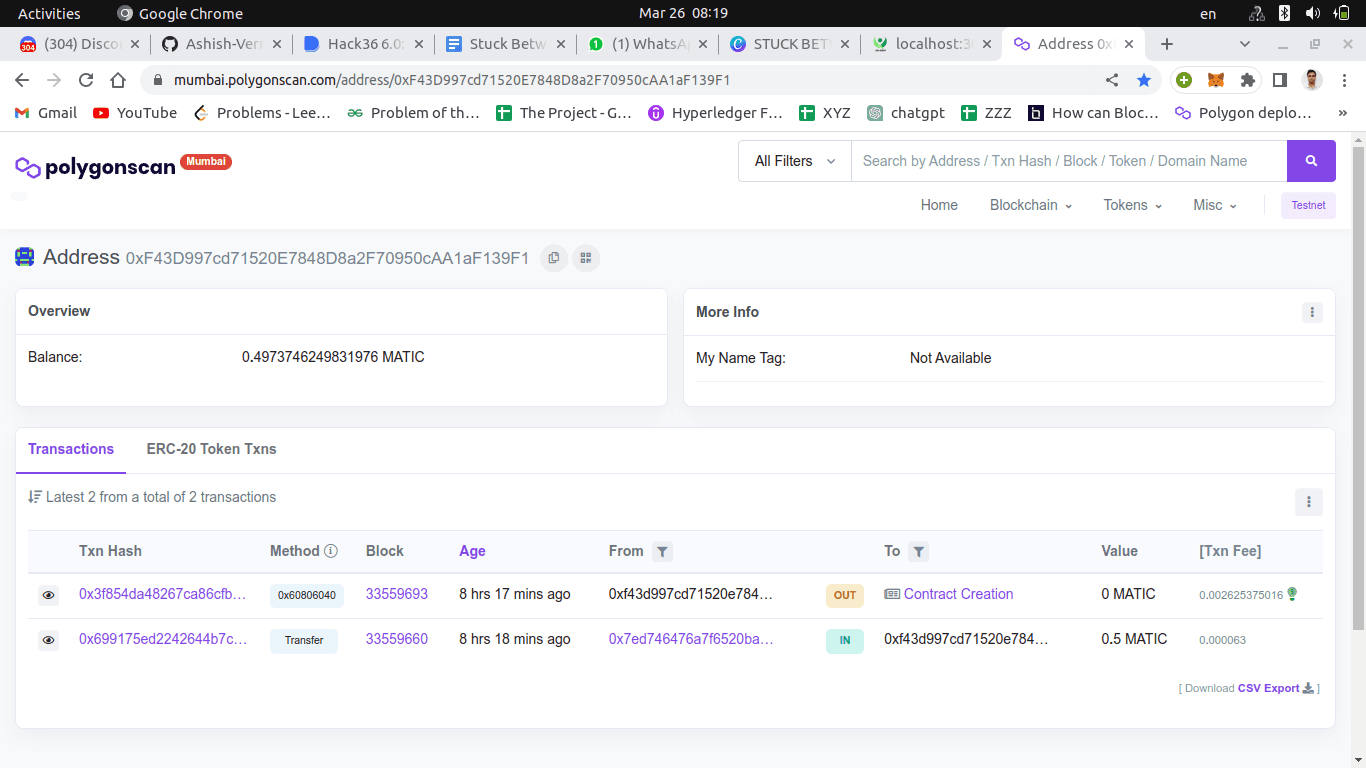Show more bookmarks chevron
1366x768 pixels.
coord(1343,113)
